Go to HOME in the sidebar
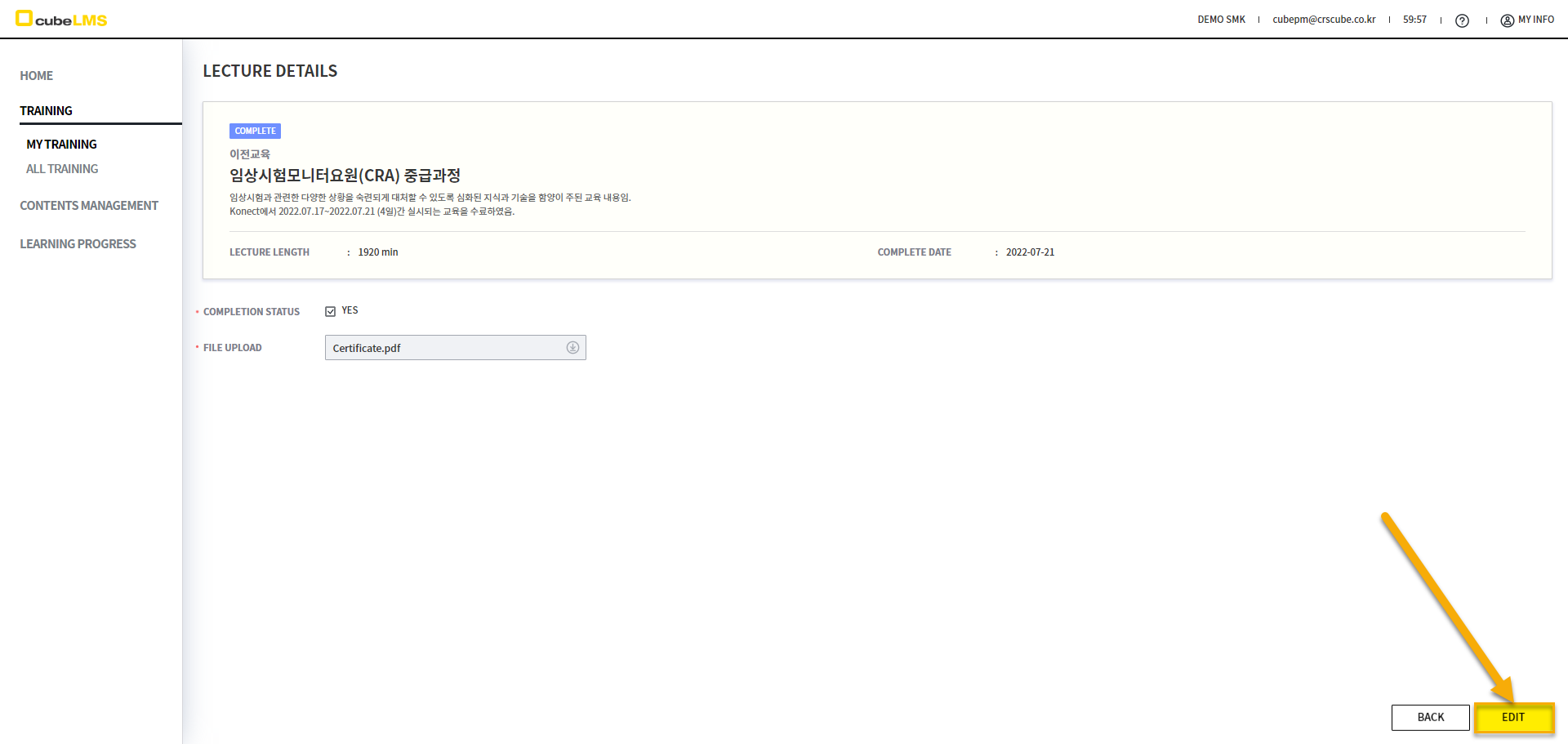Viewport: 1568px width, 744px height. point(37,76)
